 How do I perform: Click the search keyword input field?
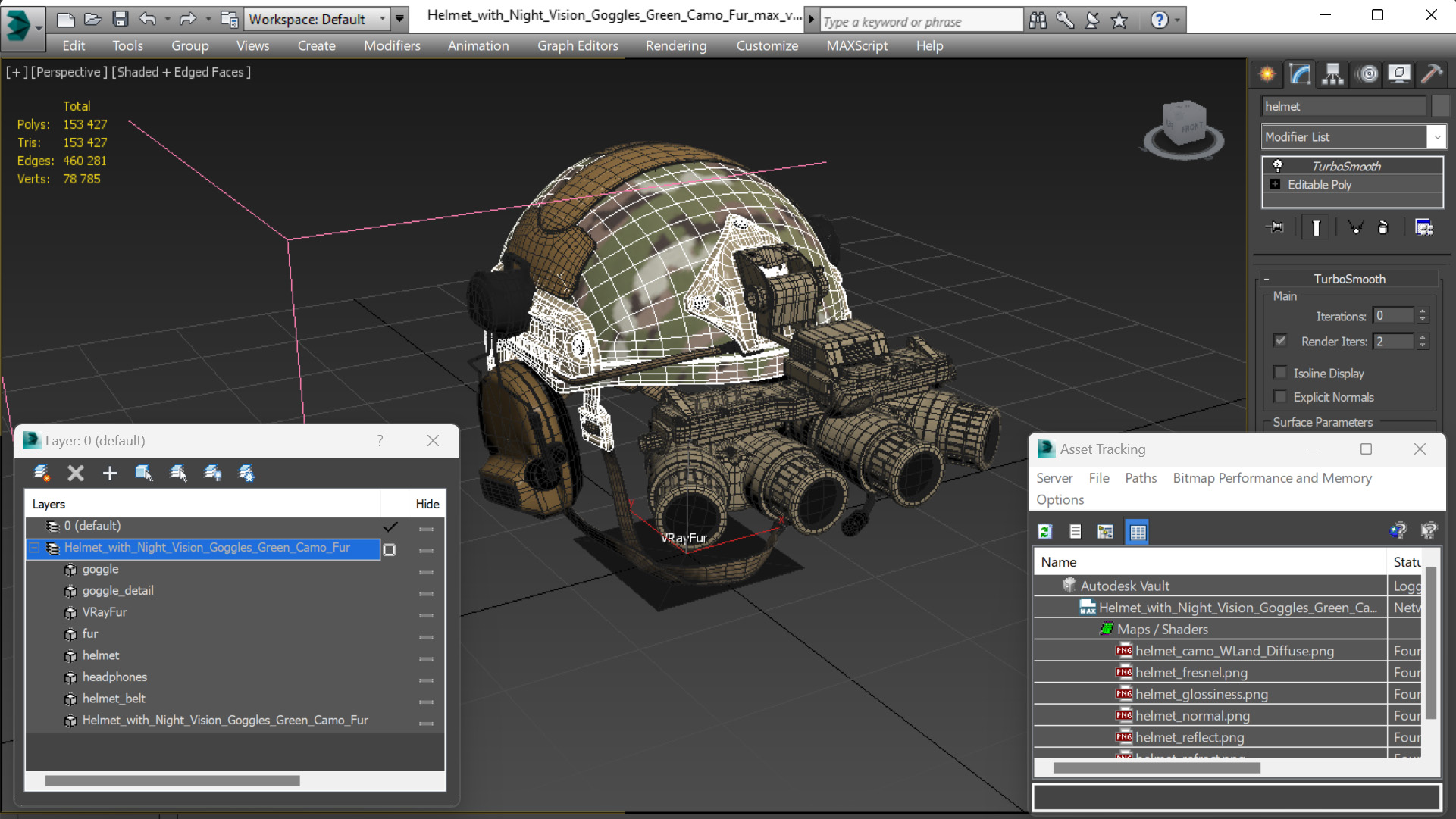[x=921, y=21]
